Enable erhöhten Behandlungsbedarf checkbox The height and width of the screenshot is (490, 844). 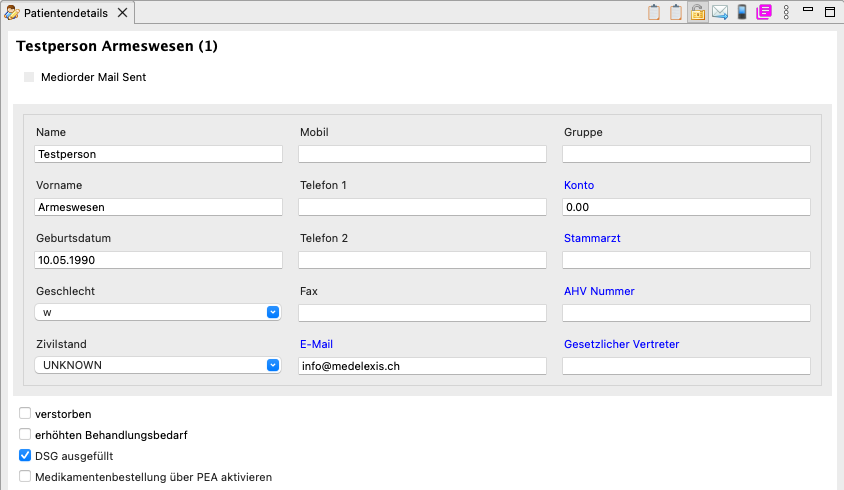point(25,434)
